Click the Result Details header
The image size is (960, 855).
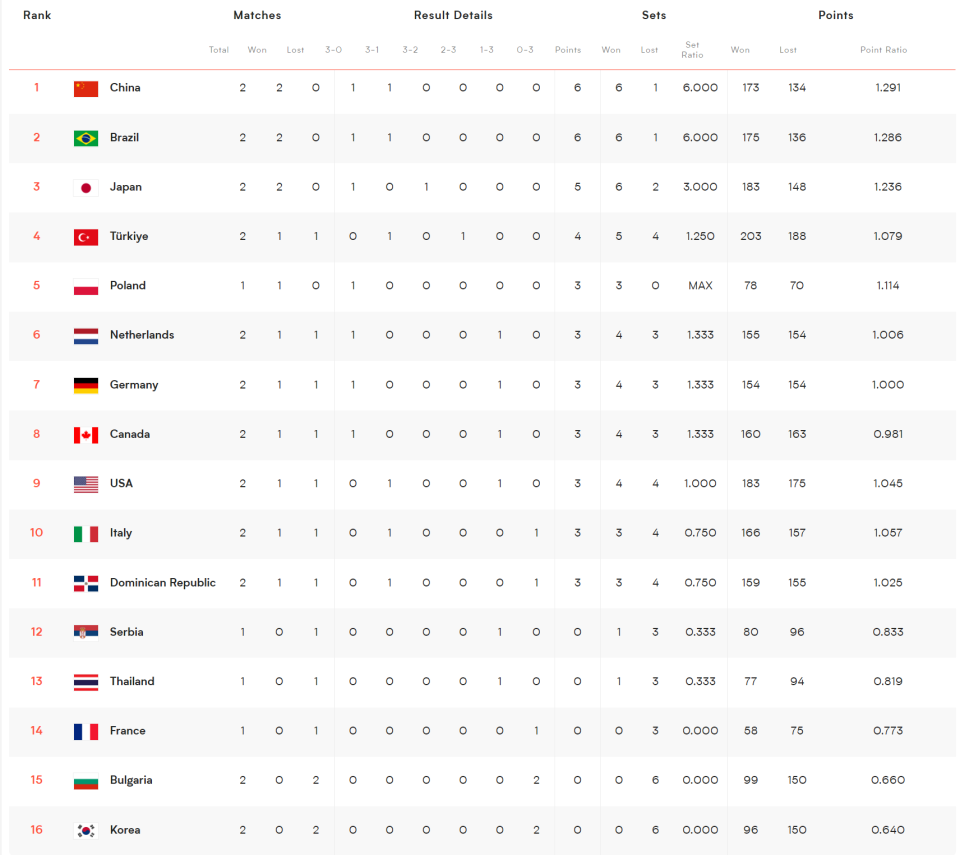pyautogui.click(x=453, y=15)
